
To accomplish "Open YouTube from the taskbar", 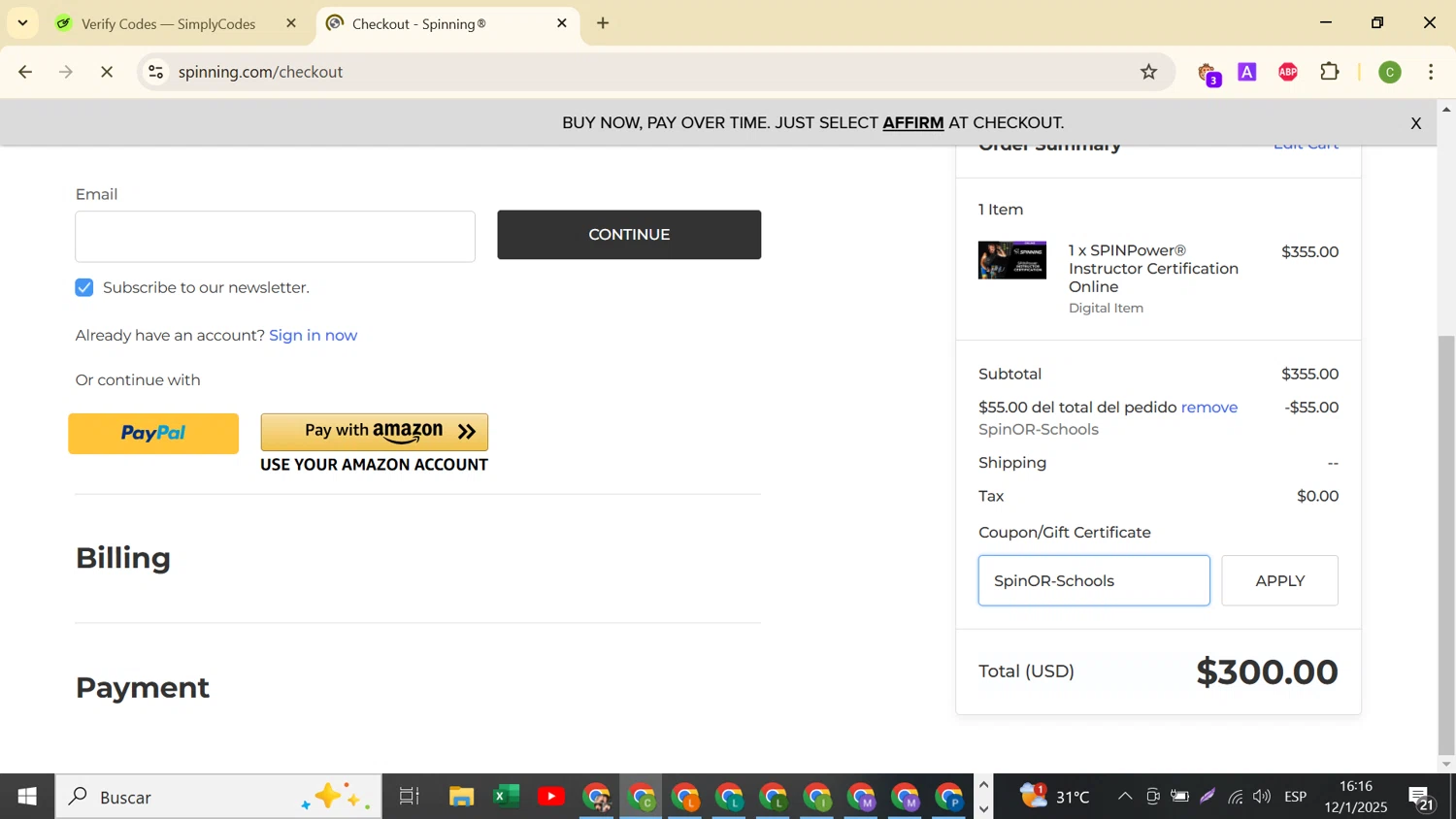I will (x=550, y=797).
